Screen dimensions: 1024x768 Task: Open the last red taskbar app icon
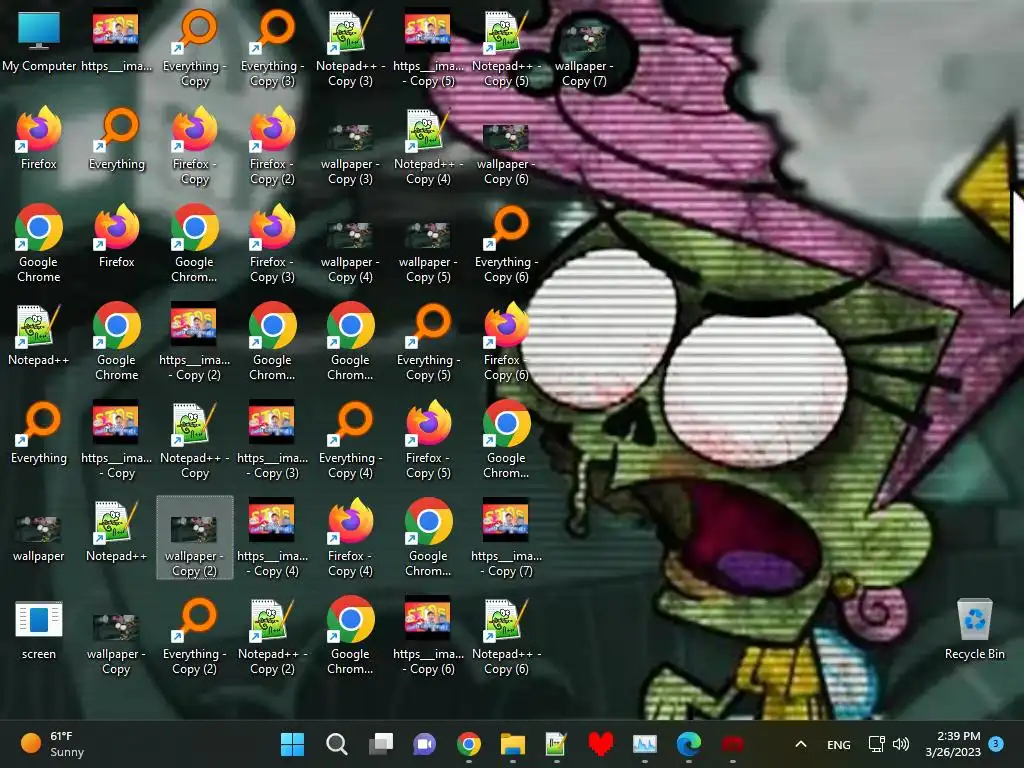[733, 744]
